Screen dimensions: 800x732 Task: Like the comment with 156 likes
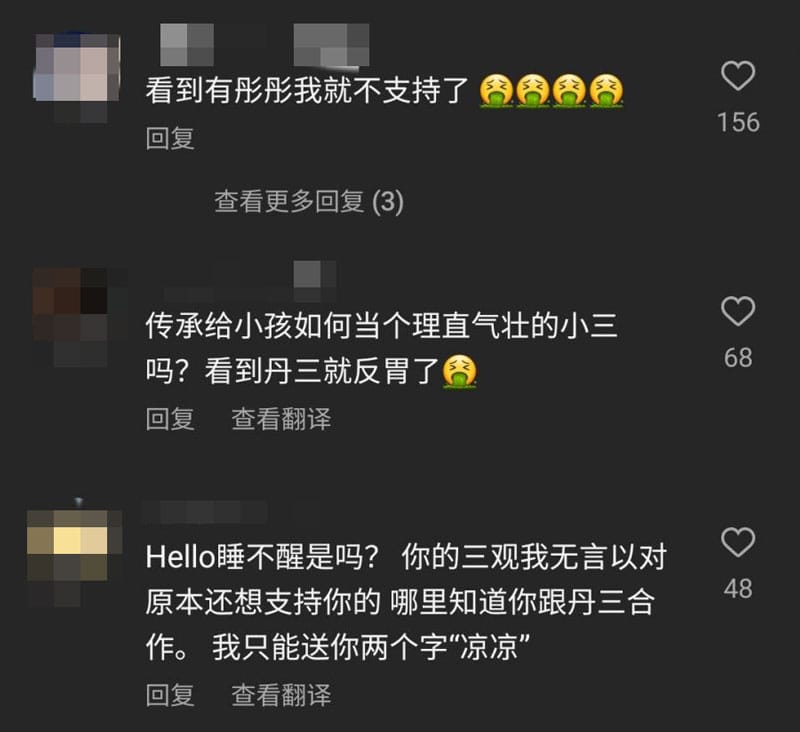738,76
